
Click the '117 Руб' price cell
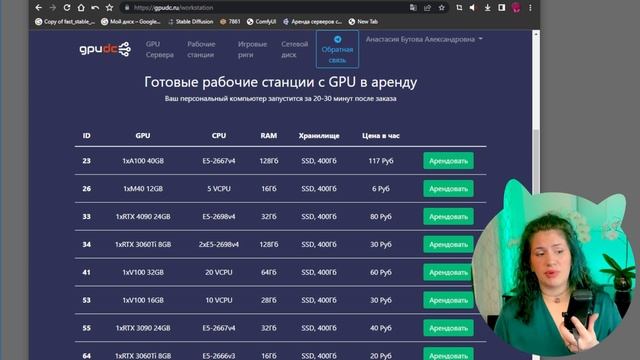pos(381,161)
